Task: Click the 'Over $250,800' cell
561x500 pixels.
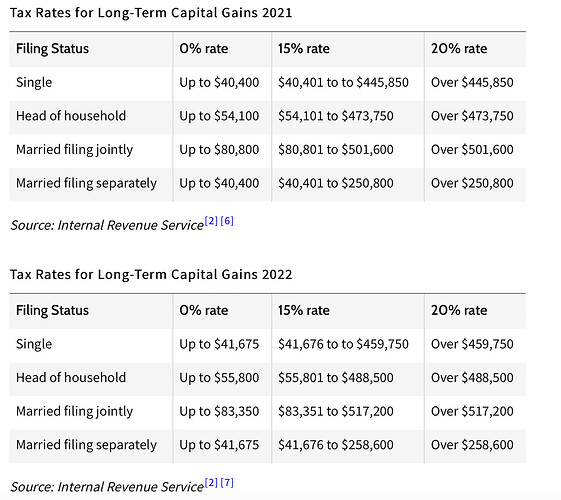Action: [472, 183]
